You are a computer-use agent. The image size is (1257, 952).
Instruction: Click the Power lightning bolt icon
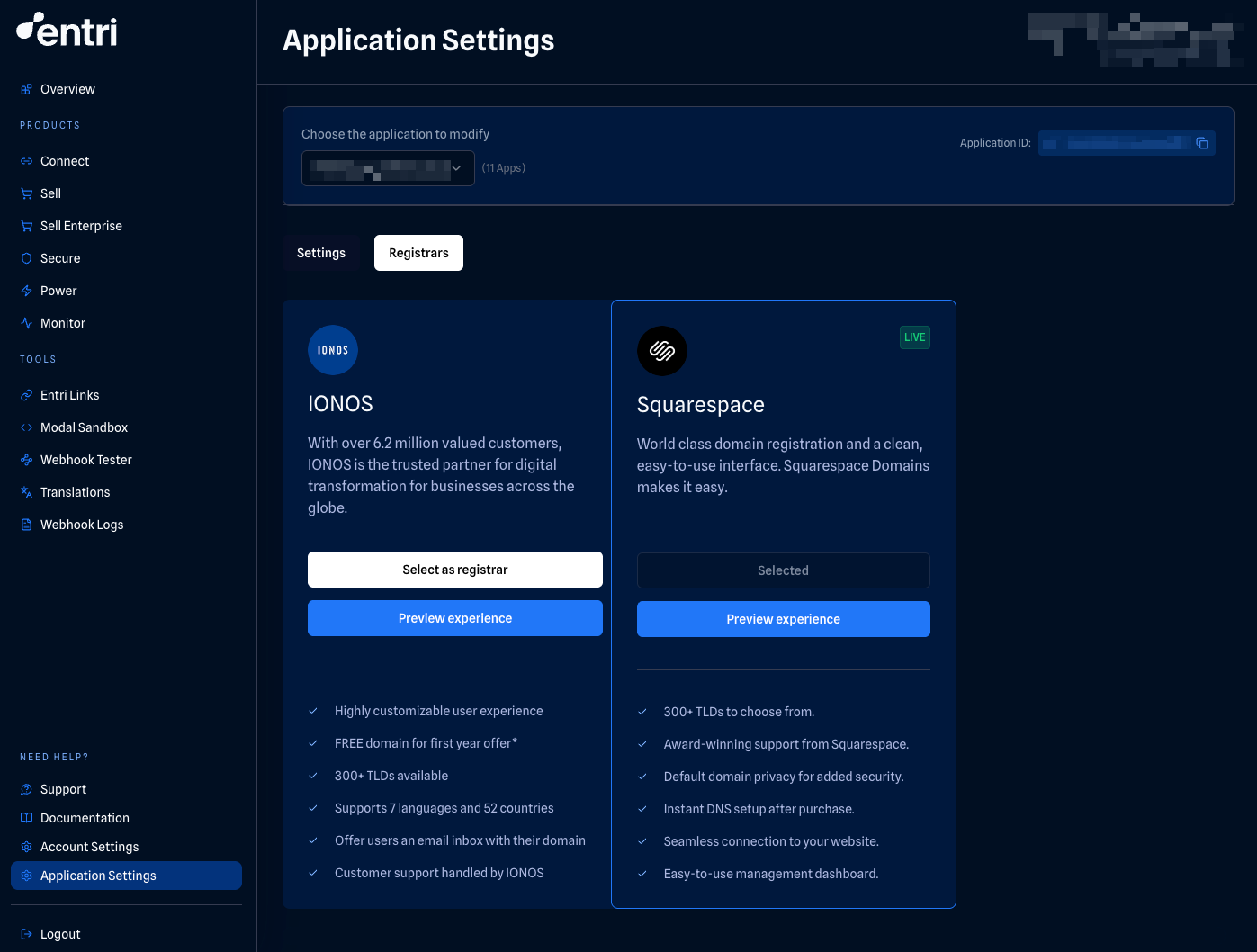click(27, 291)
